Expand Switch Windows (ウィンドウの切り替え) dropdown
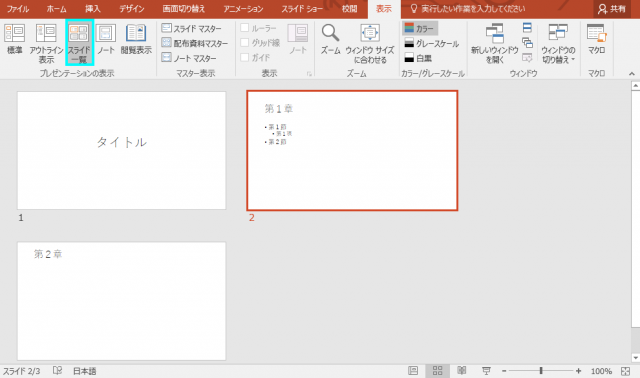The height and width of the screenshot is (378, 640). pyautogui.click(x=558, y=43)
